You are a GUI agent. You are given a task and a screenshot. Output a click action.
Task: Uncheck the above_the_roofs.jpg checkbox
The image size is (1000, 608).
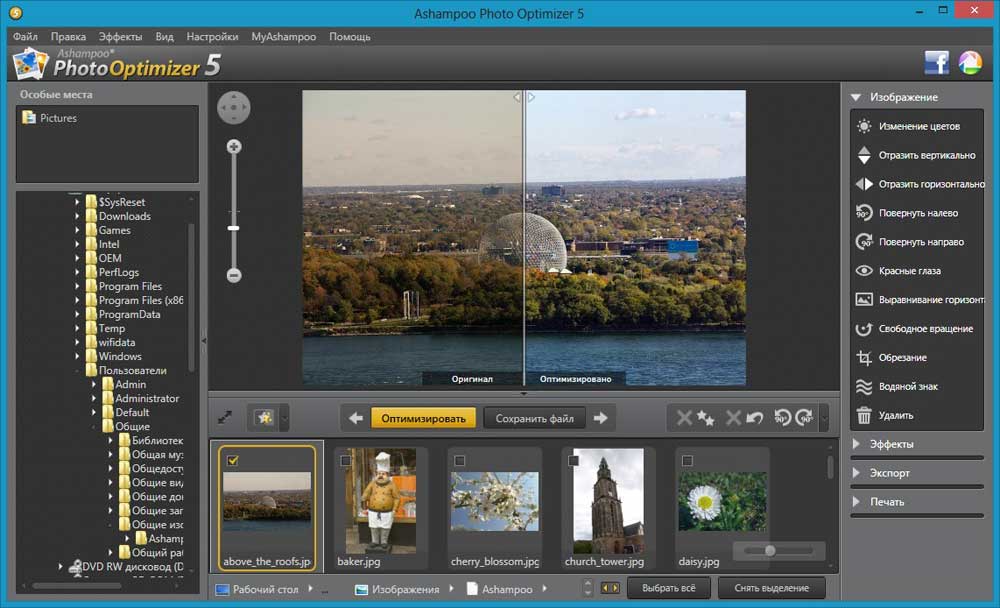tap(233, 461)
